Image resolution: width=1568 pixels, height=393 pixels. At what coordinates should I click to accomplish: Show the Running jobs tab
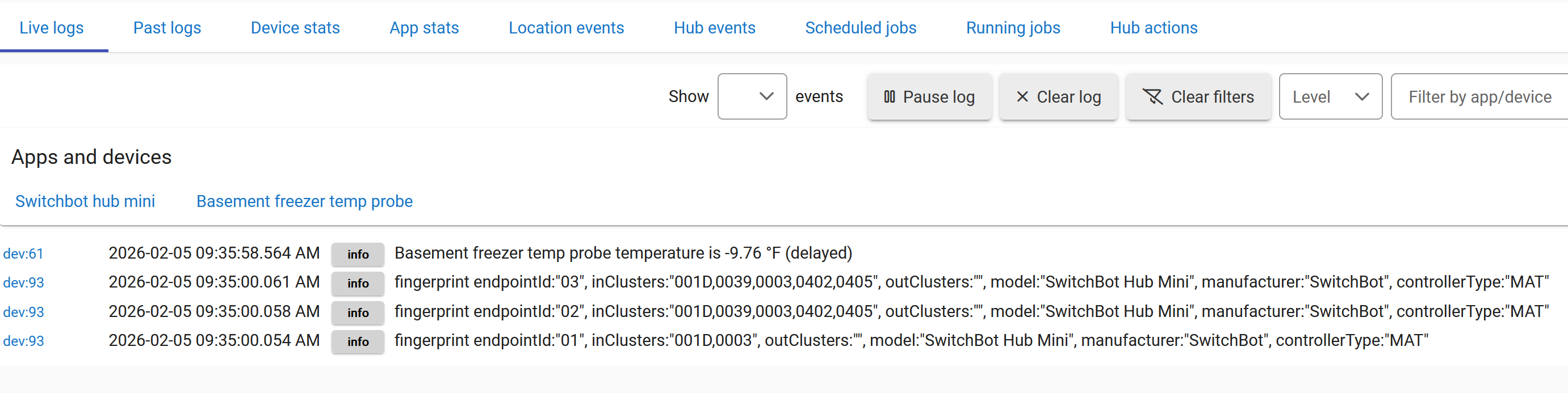[1013, 28]
